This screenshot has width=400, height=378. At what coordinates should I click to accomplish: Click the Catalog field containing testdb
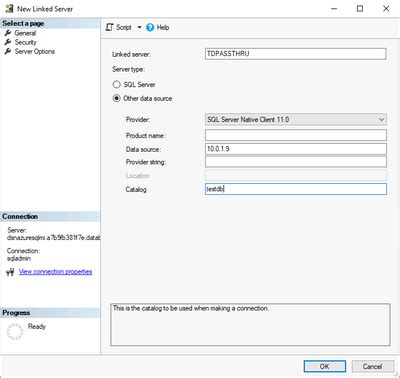coord(296,189)
